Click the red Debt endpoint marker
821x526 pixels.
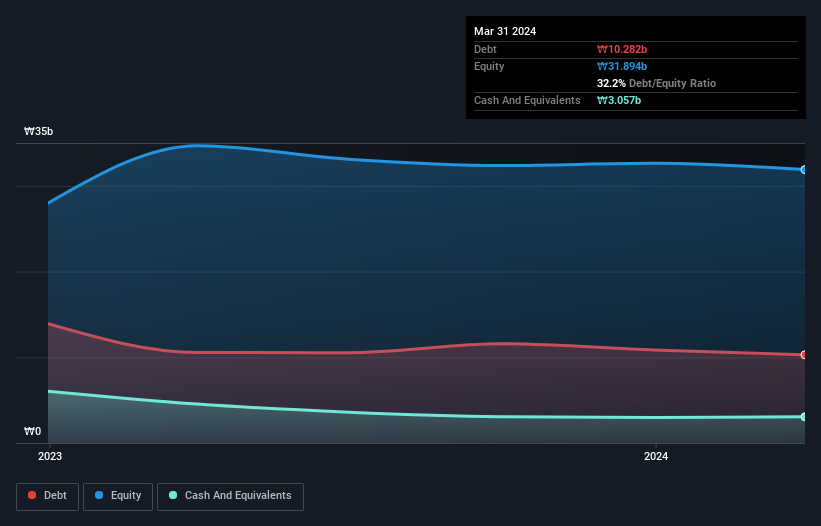coord(803,355)
